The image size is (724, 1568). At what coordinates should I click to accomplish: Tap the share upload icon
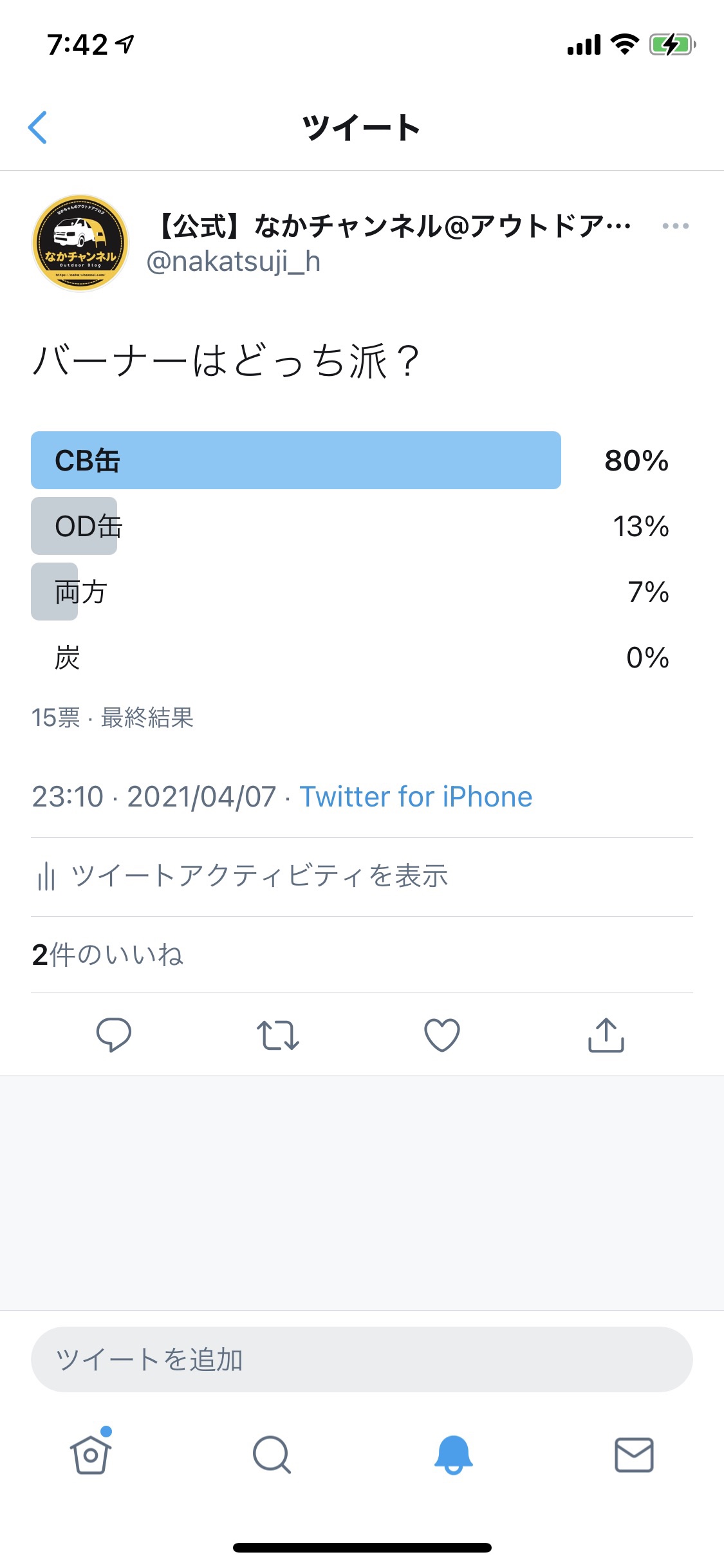tap(606, 1035)
